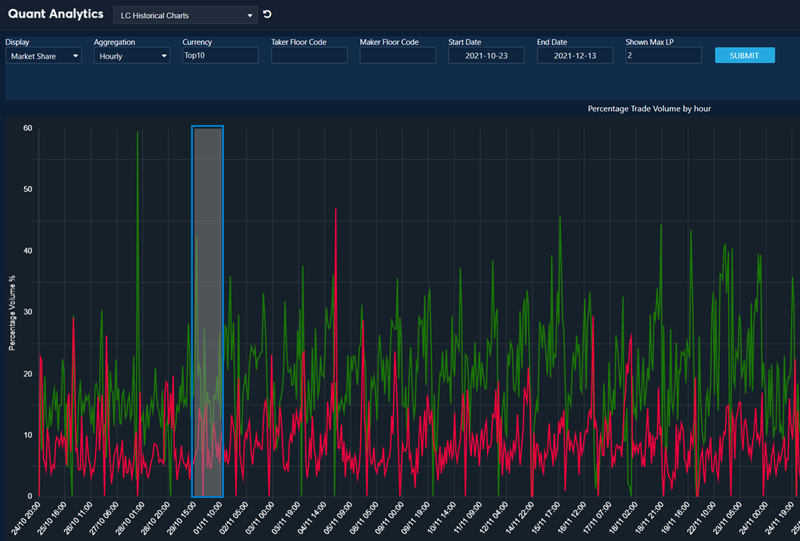Image resolution: width=800 pixels, height=541 pixels.
Task: Click the Currency field containing Top10
Action: click(x=220, y=56)
